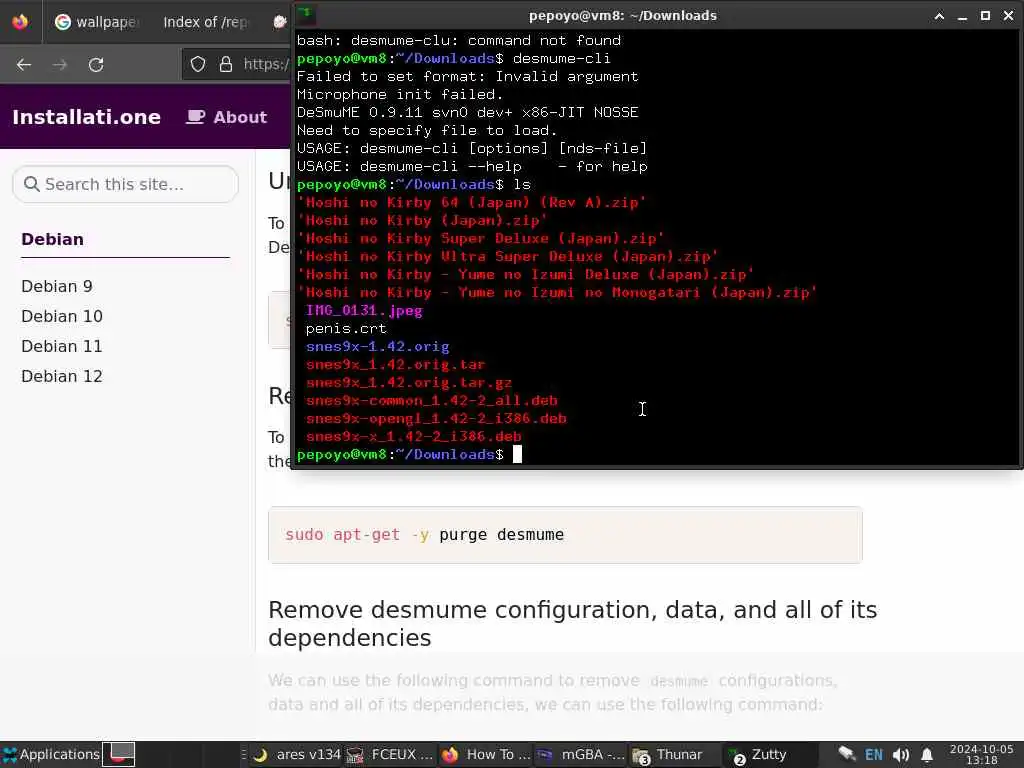The width and height of the screenshot is (1024, 768).
Task: Click the sudo apt-get purge desmume code block
Action: [x=565, y=535]
